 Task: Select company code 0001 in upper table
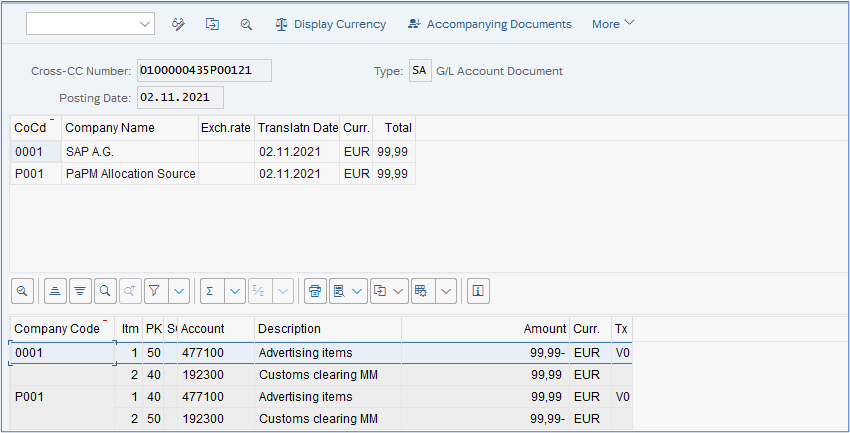[36, 152]
